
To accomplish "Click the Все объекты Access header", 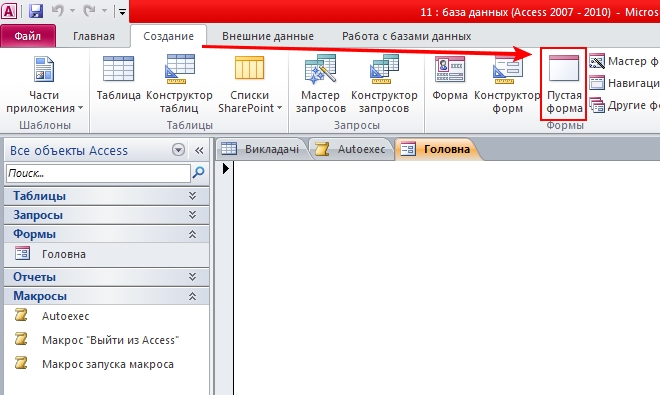I will [x=69, y=150].
